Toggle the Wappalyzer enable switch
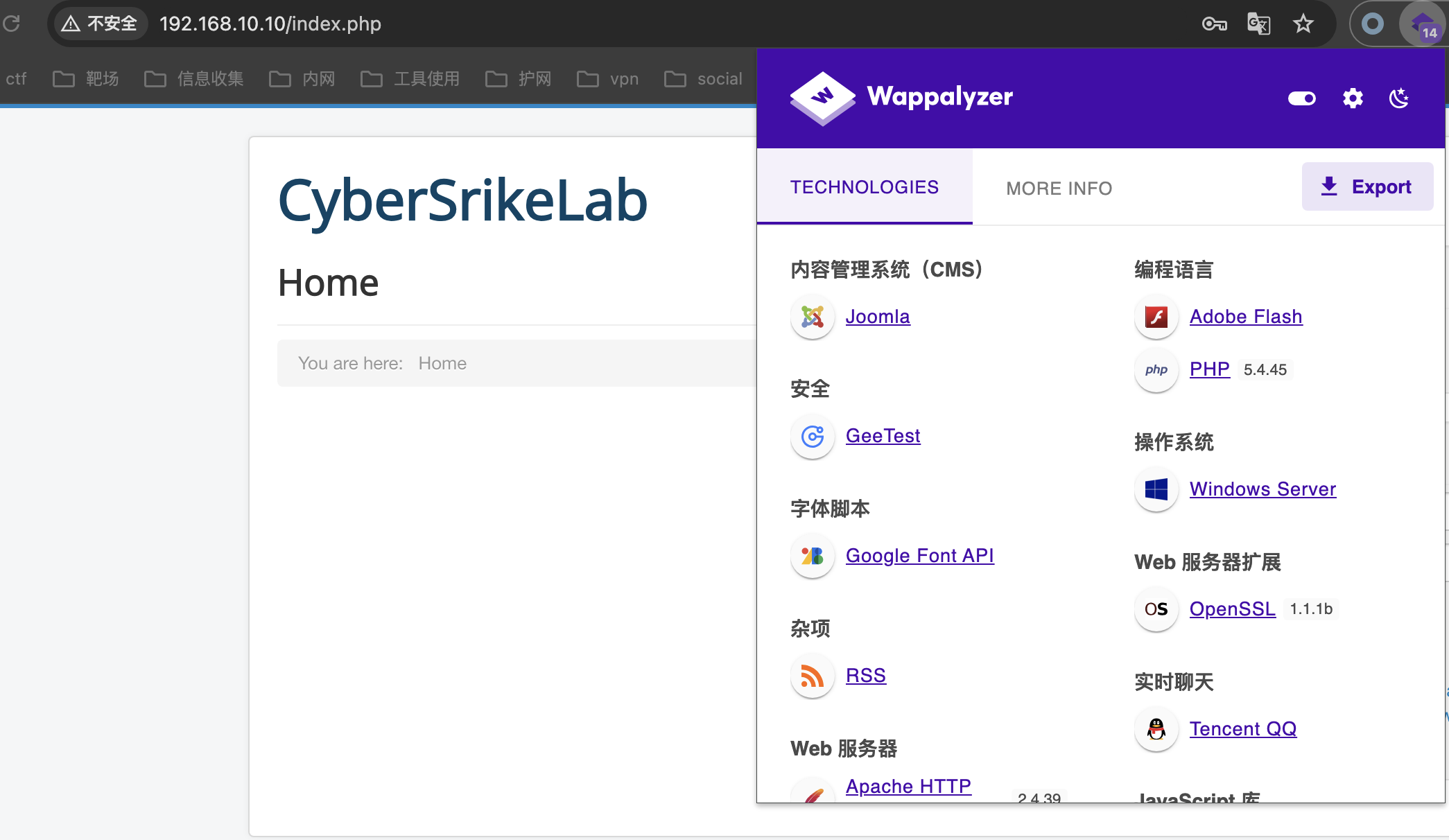Screen dimensions: 1449x840 pyautogui.click(x=1301, y=98)
